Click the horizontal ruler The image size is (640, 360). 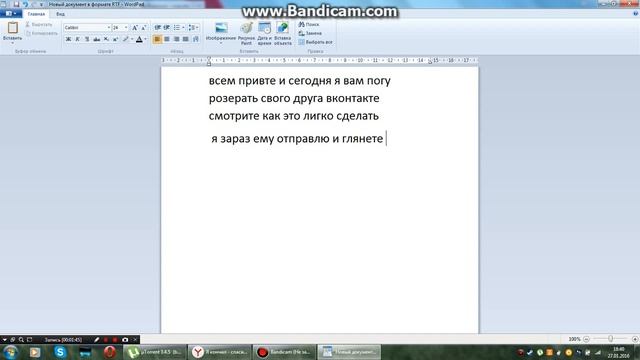(320, 60)
